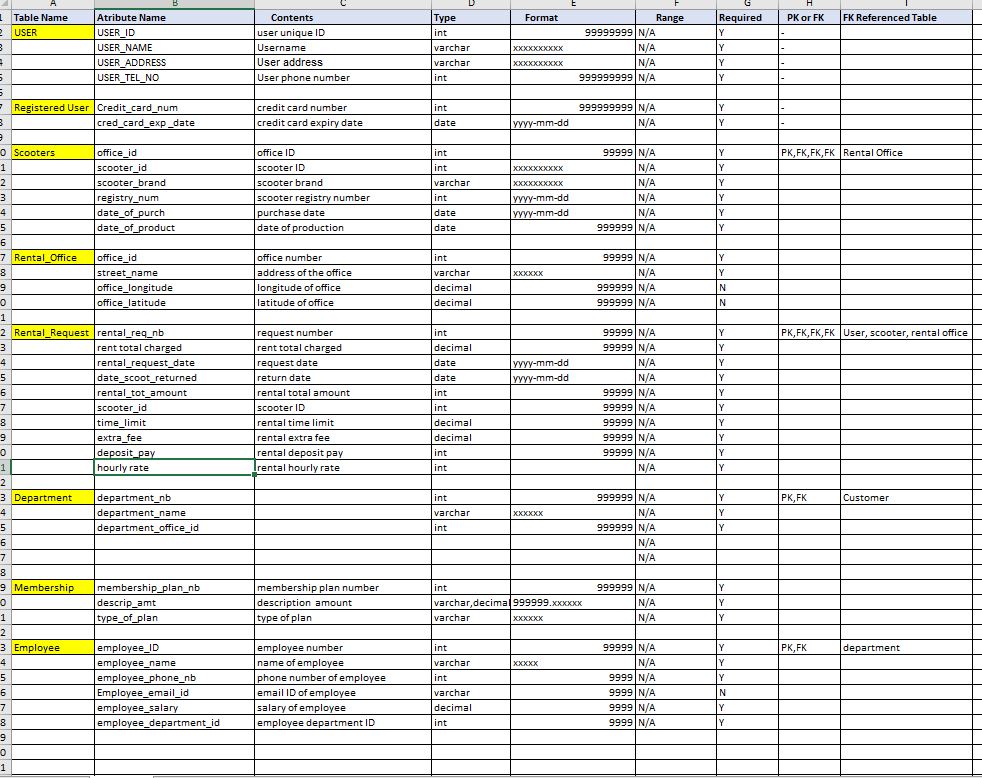This screenshot has width=982, height=778.
Task: Select the 'street_name' cell
Action: (174, 272)
